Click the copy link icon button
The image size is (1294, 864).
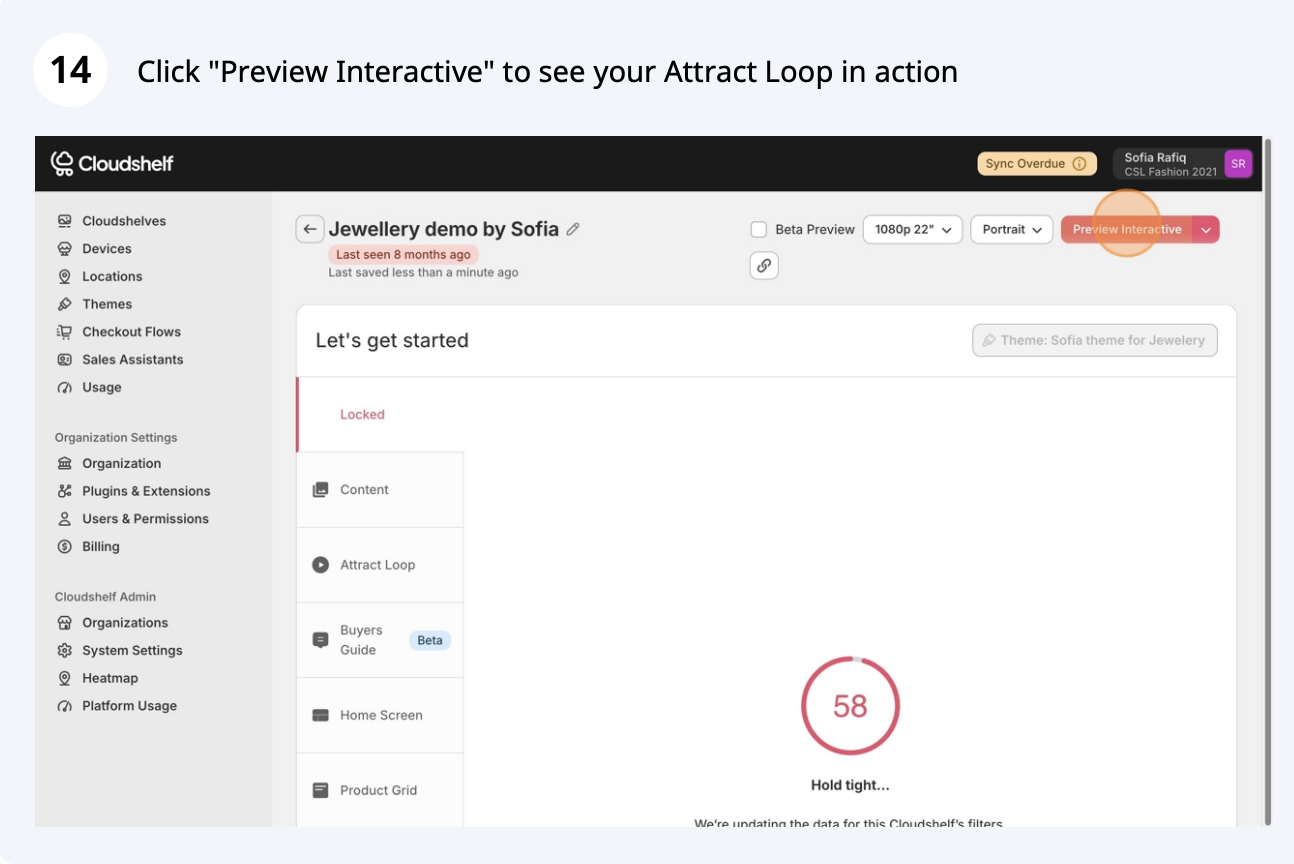pos(764,265)
